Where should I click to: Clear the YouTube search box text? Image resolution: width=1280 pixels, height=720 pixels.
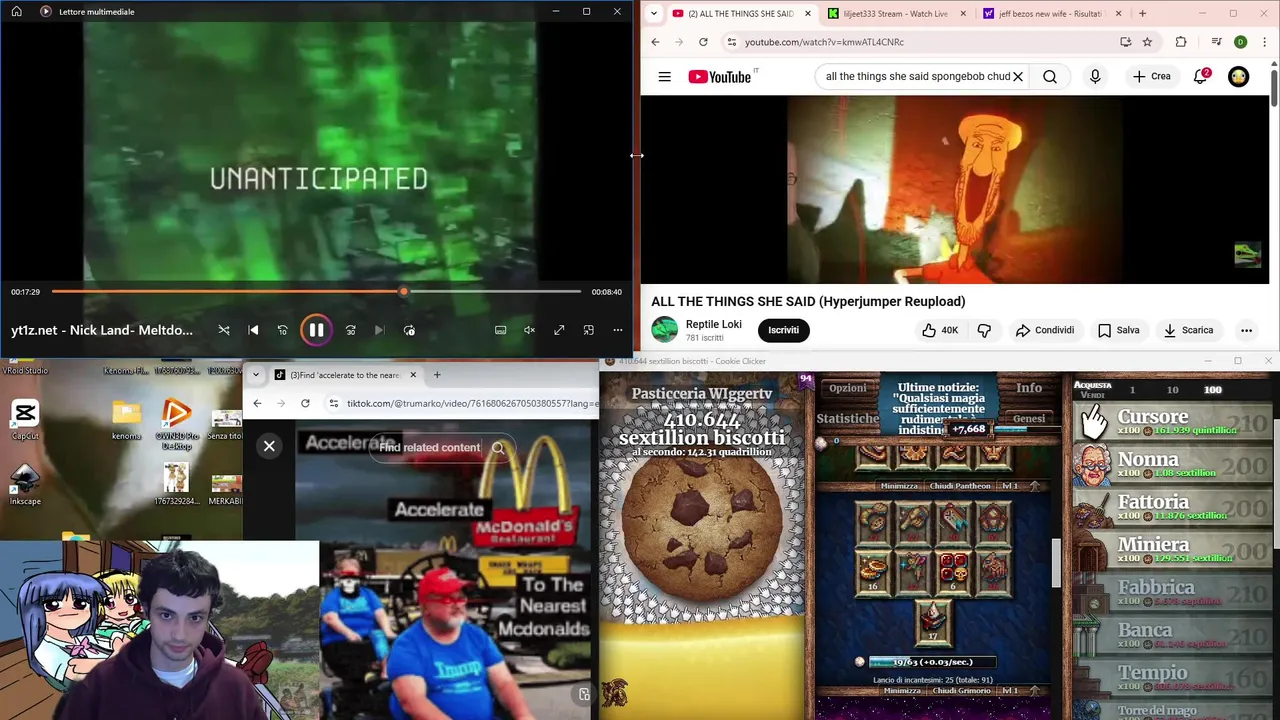pyautogui.click(x=1018, y=76)
